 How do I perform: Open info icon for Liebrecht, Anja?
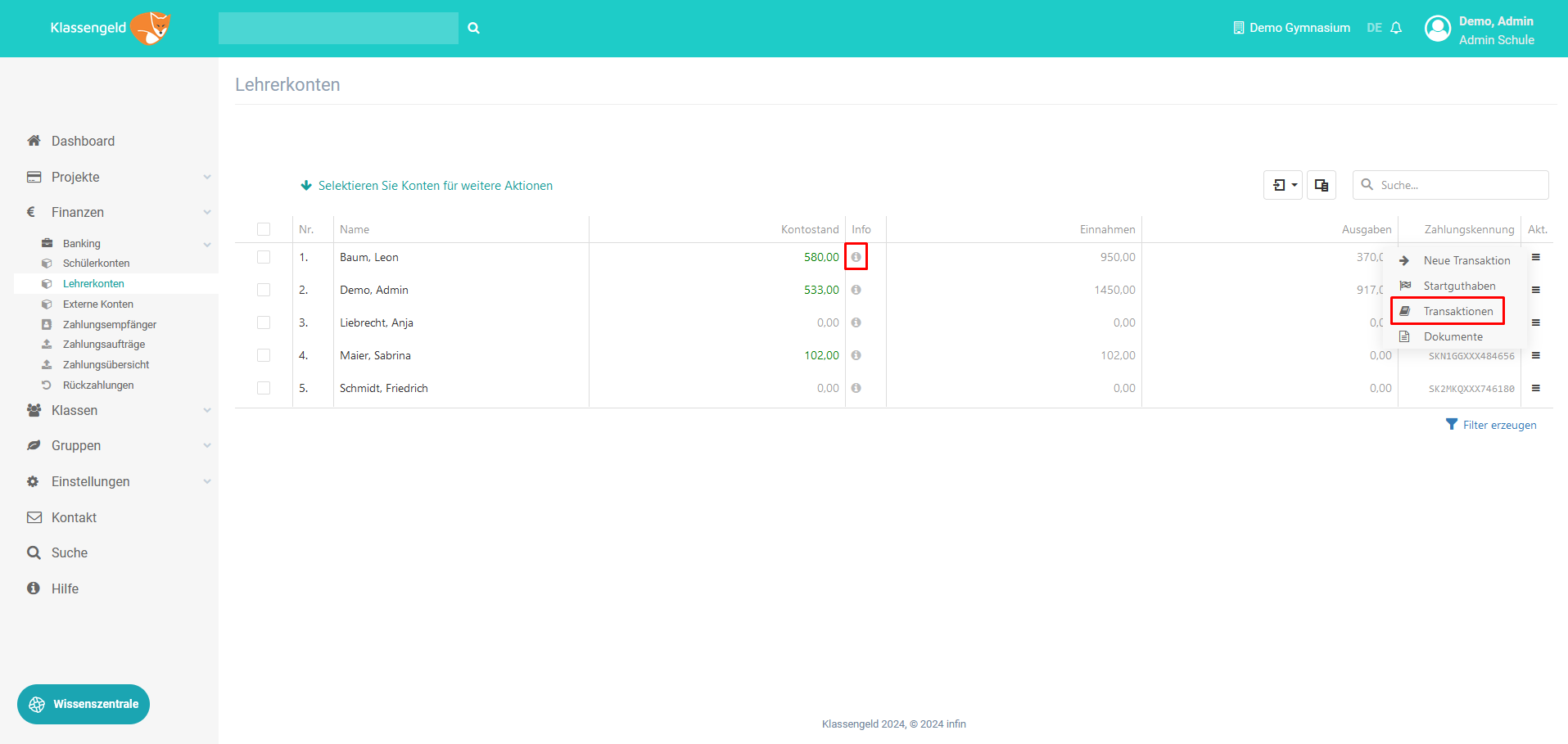coord(856,322)
